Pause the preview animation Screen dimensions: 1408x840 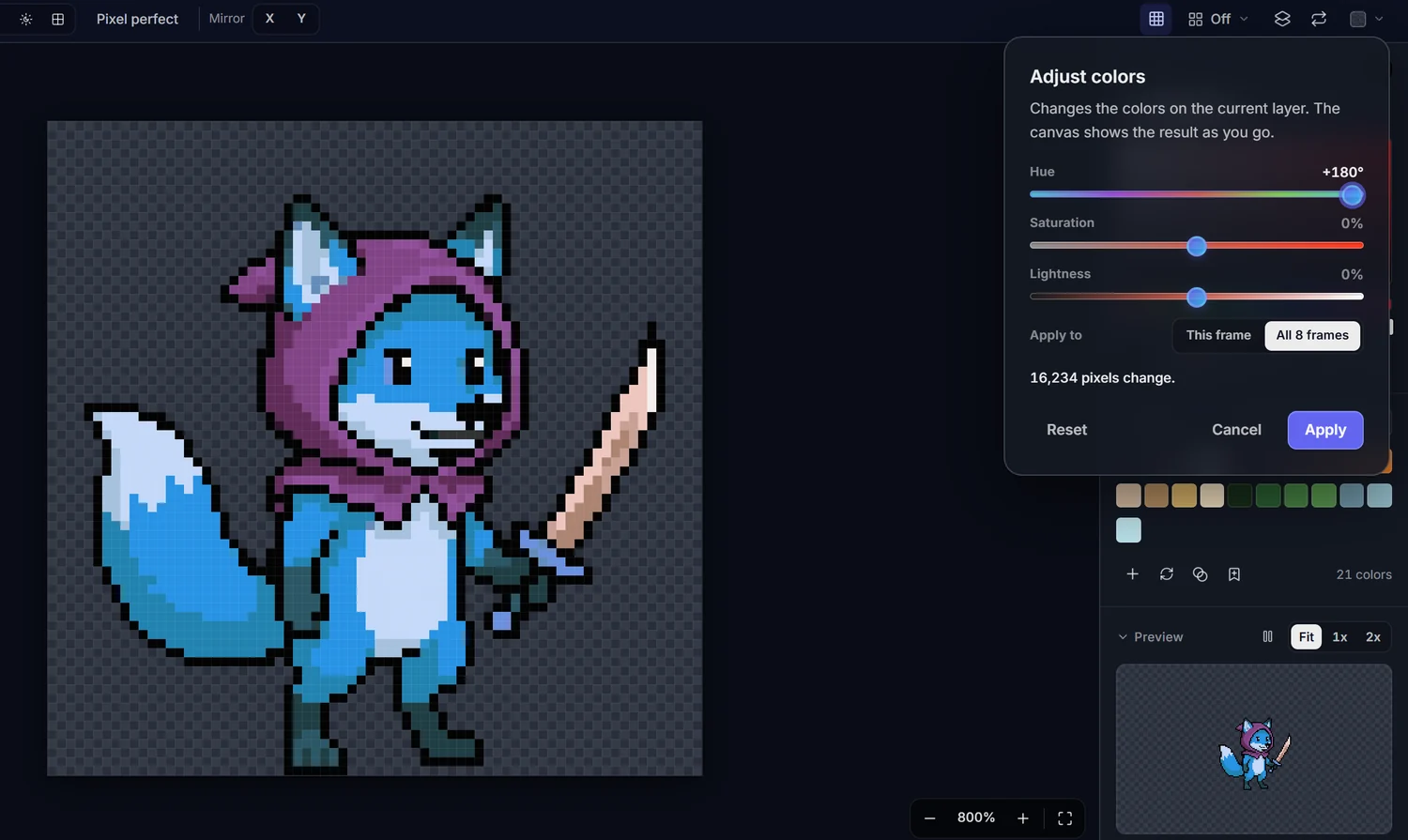click(1268, 636)
